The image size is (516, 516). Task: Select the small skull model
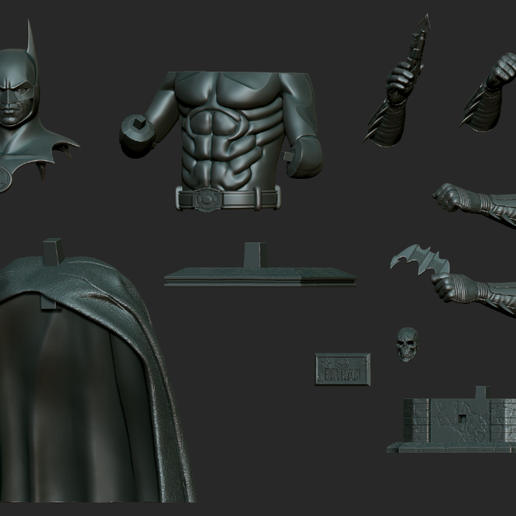click(x=408, y=345)
